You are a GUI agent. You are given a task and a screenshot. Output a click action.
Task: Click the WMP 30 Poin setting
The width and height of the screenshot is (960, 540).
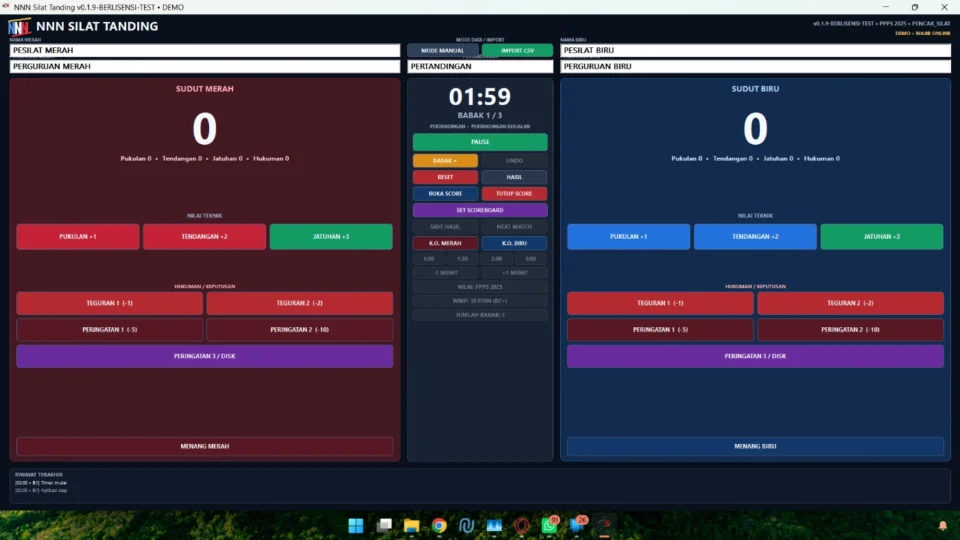480,301
